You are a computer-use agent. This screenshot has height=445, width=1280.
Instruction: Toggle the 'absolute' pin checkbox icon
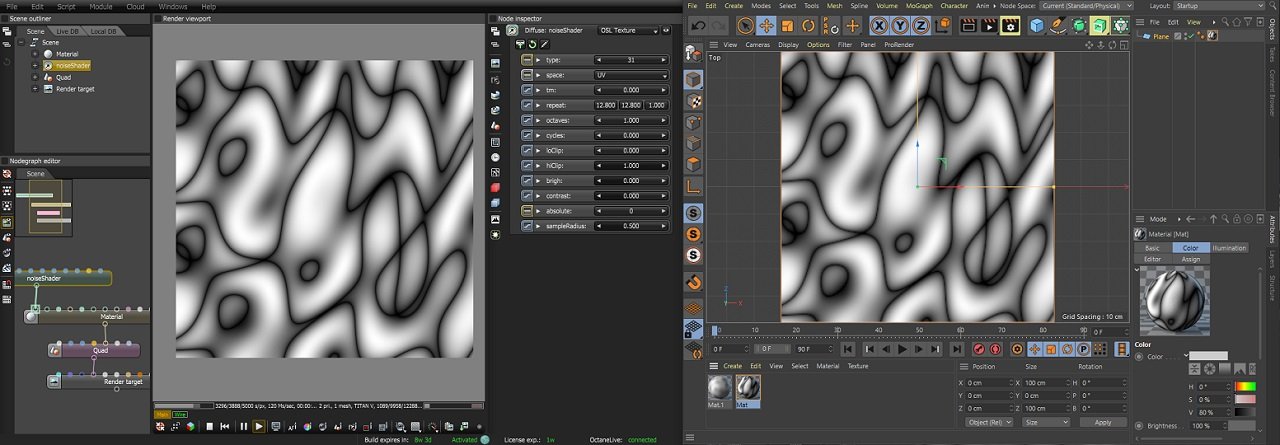pos(527,211)
